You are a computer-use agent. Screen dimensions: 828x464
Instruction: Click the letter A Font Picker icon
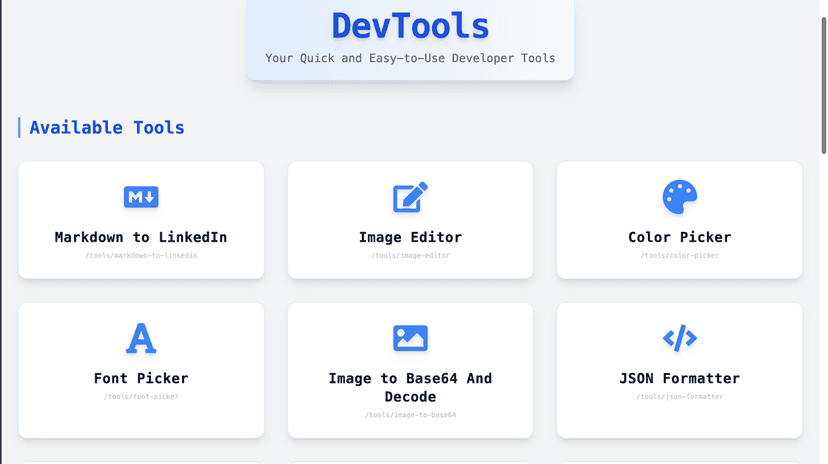tap(141, 338)
